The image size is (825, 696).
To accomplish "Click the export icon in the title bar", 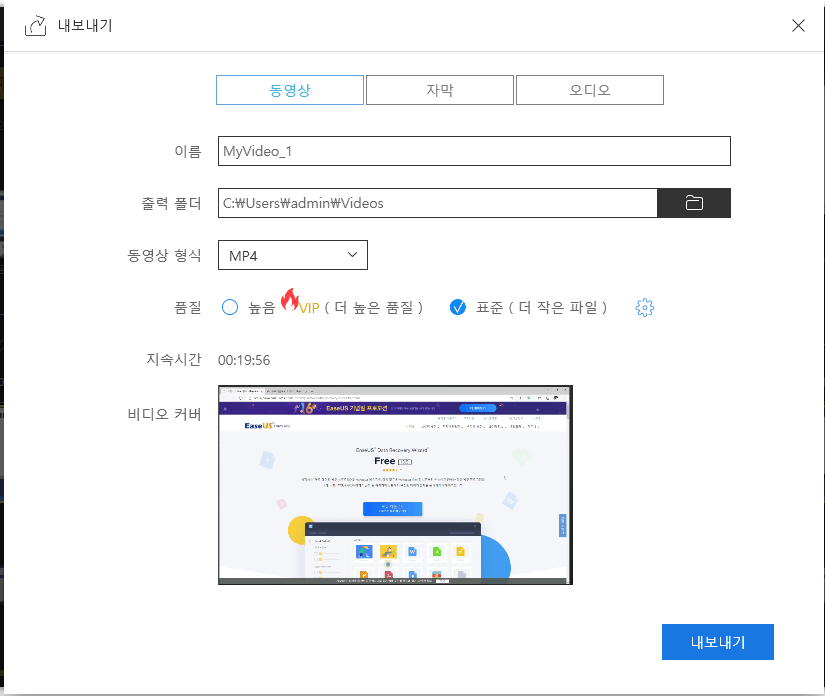I will click(36, 25).
